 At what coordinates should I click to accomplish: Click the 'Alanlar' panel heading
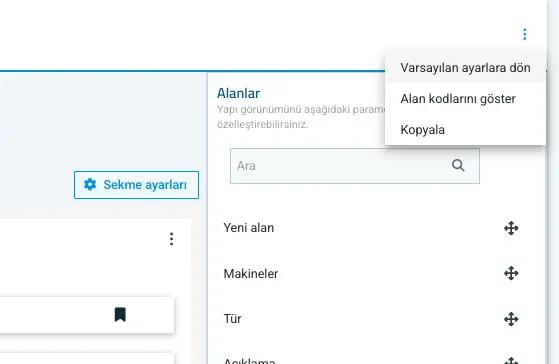(238, 93)
